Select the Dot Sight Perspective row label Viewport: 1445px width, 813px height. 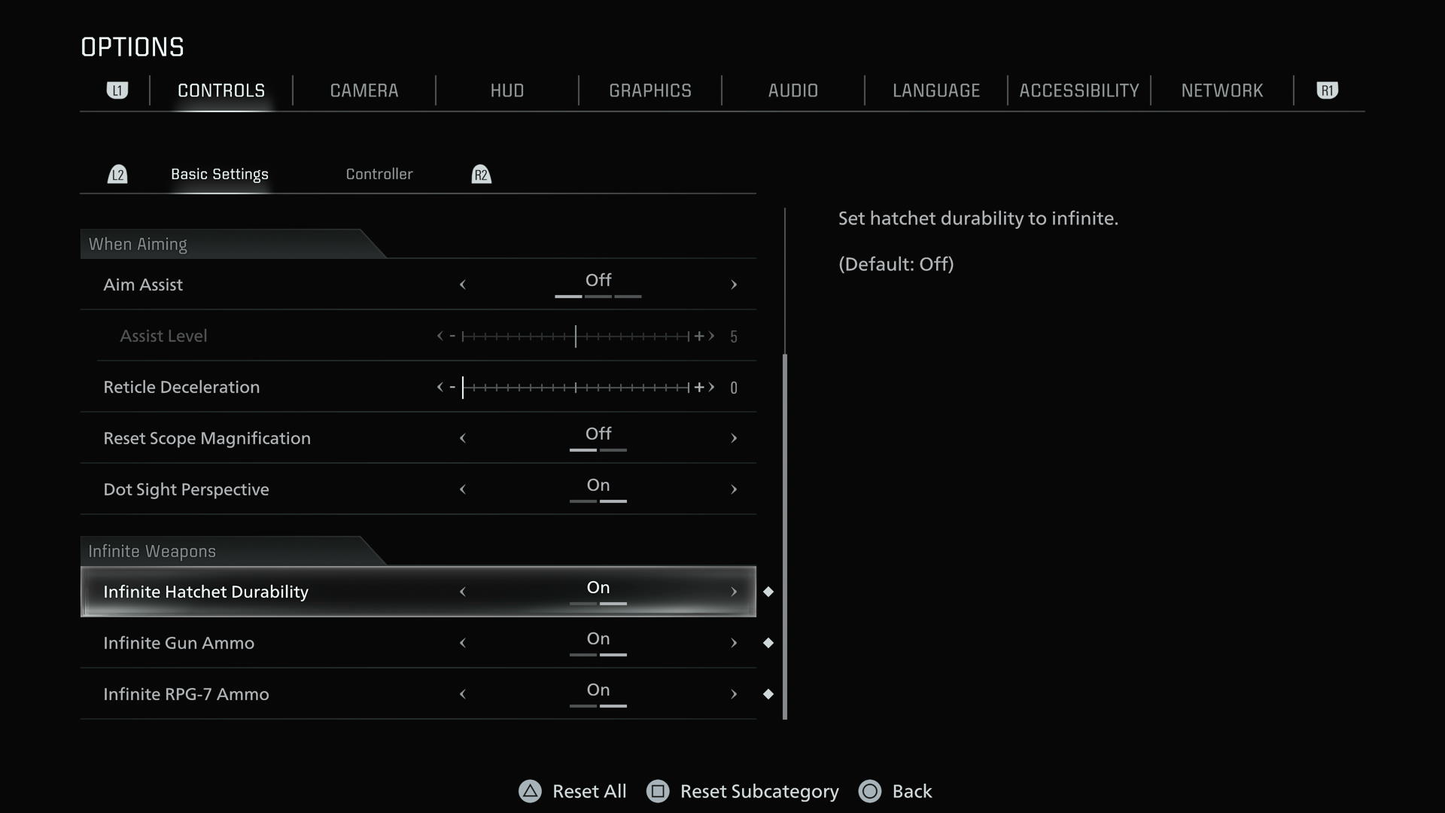coord(186,490)
